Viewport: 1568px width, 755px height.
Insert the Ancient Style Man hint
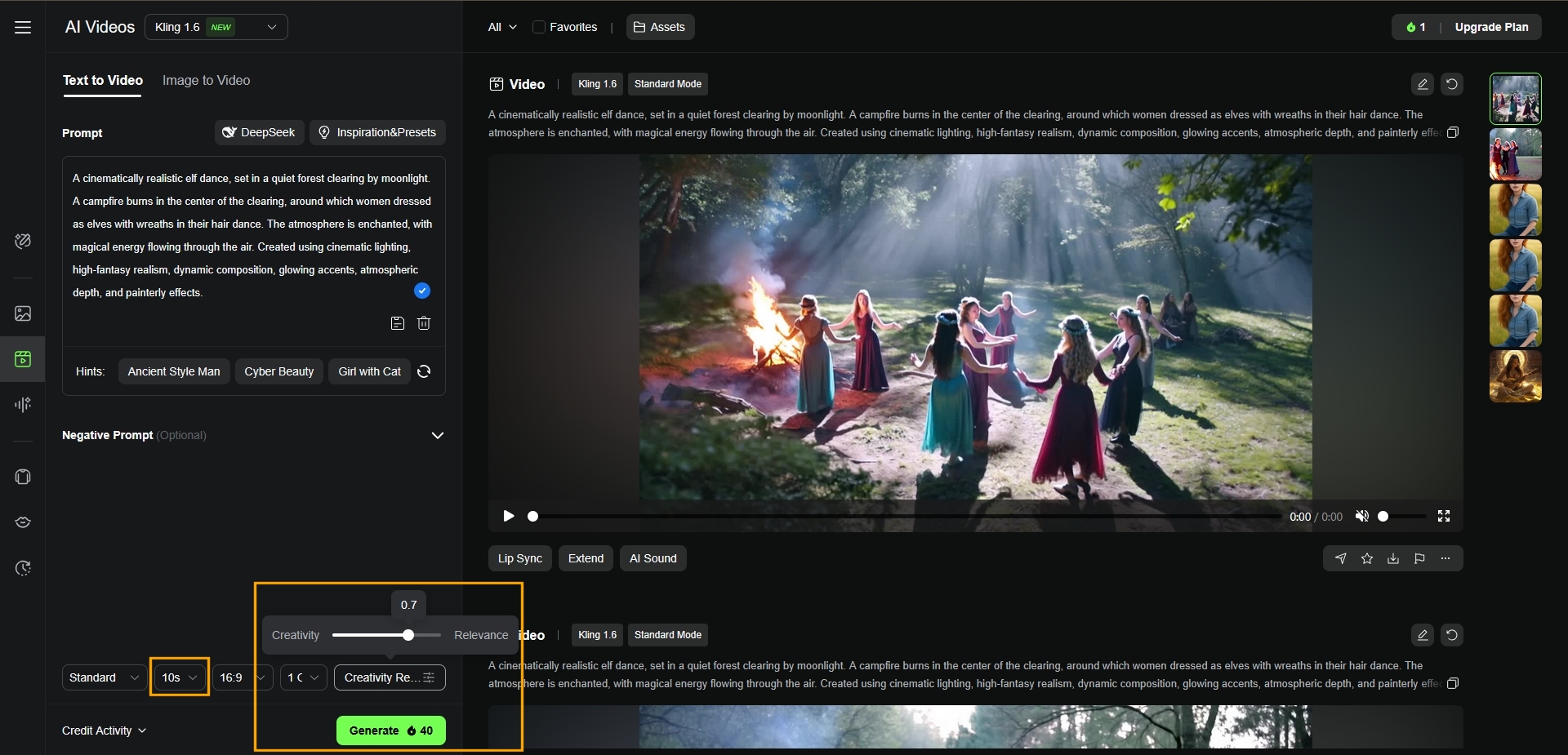[x=174, y=371]
